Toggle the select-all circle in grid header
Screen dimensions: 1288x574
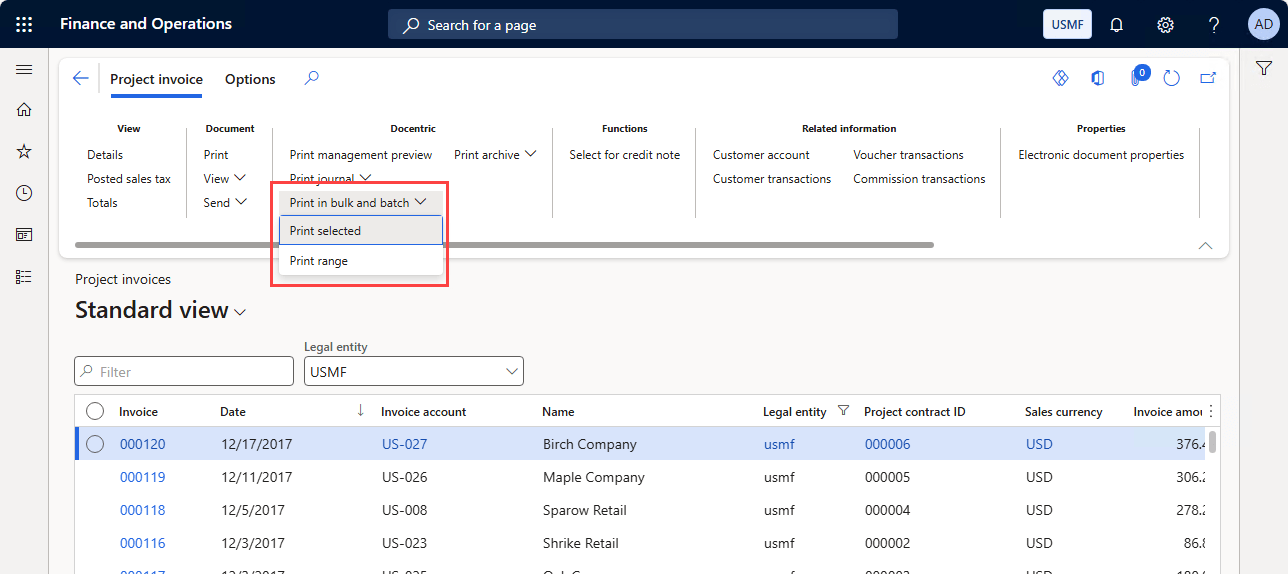95,411
